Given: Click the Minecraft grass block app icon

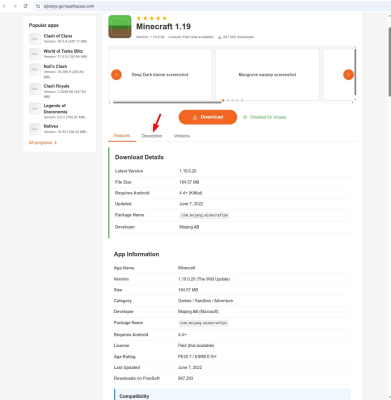Looking at the screenshot, I should [x=120, y=27].
